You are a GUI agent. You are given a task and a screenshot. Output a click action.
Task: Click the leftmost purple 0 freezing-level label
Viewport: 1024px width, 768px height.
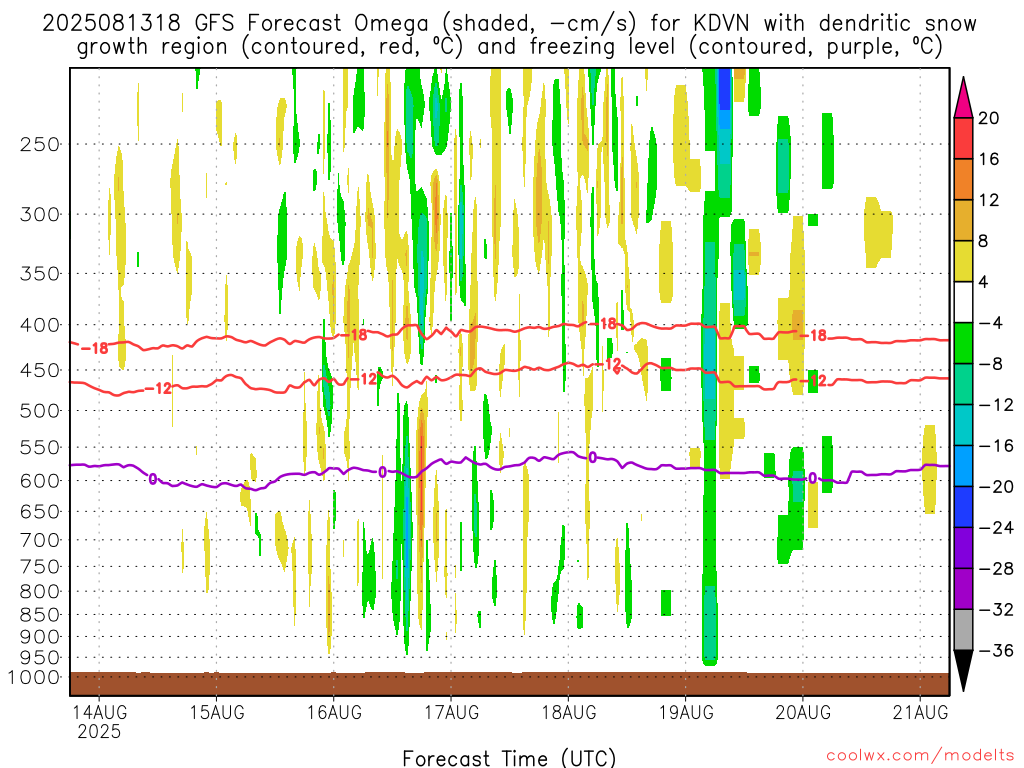(153, 479)
